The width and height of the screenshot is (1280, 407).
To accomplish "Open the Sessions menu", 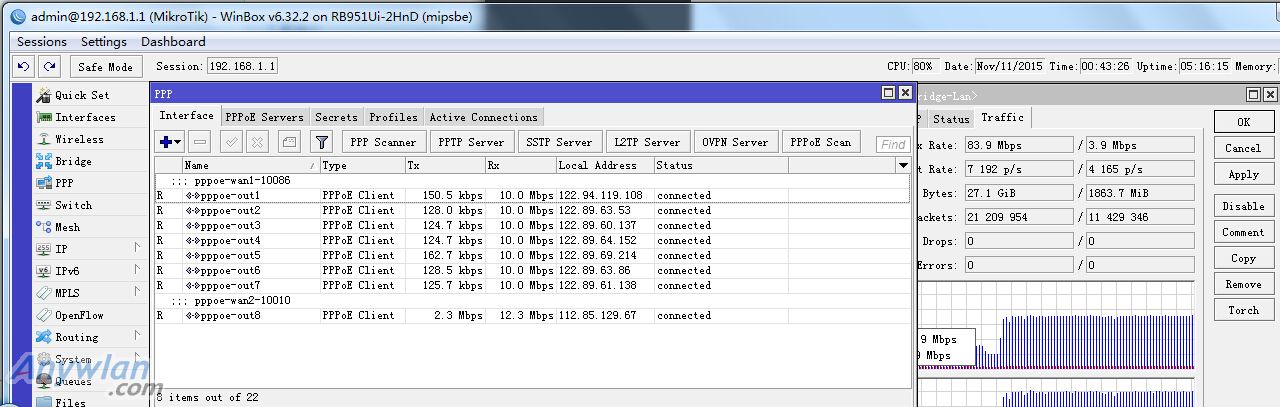I will point(42,42).
